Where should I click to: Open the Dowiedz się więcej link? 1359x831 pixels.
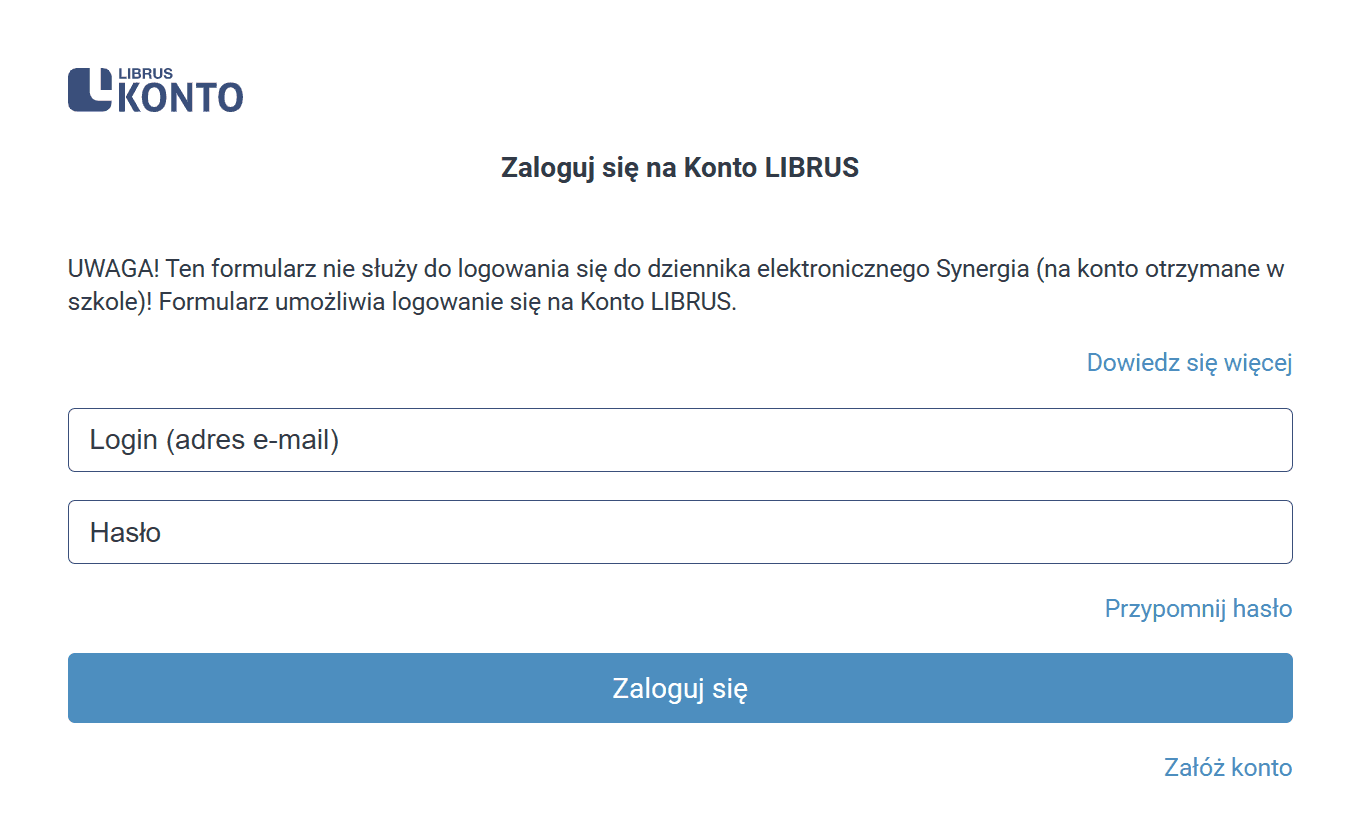(1189, 362)
